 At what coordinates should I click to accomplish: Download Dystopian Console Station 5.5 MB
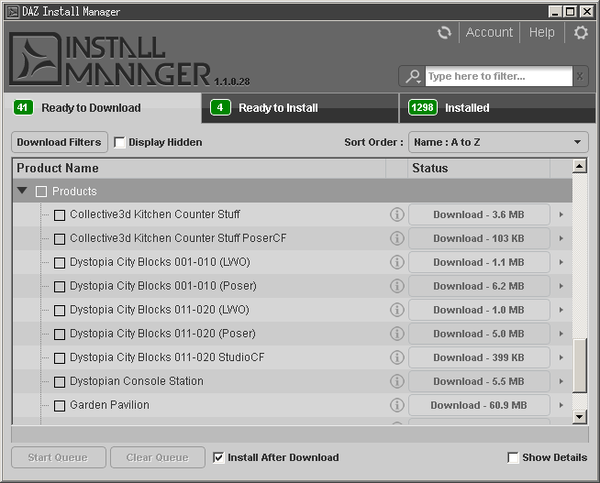tap(479, 382)
